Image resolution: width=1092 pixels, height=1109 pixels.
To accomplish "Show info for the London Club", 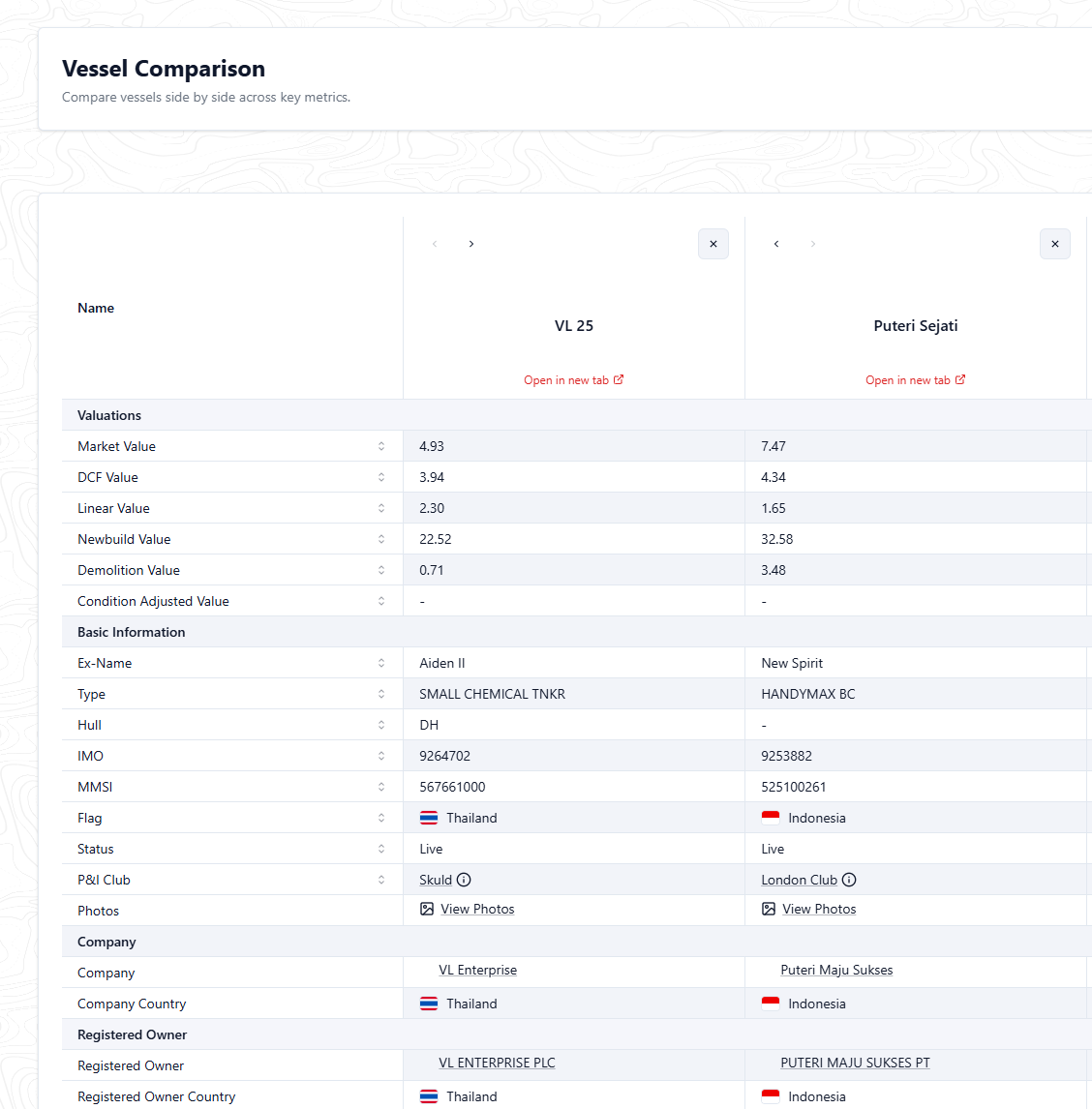I will pos(849,880).
